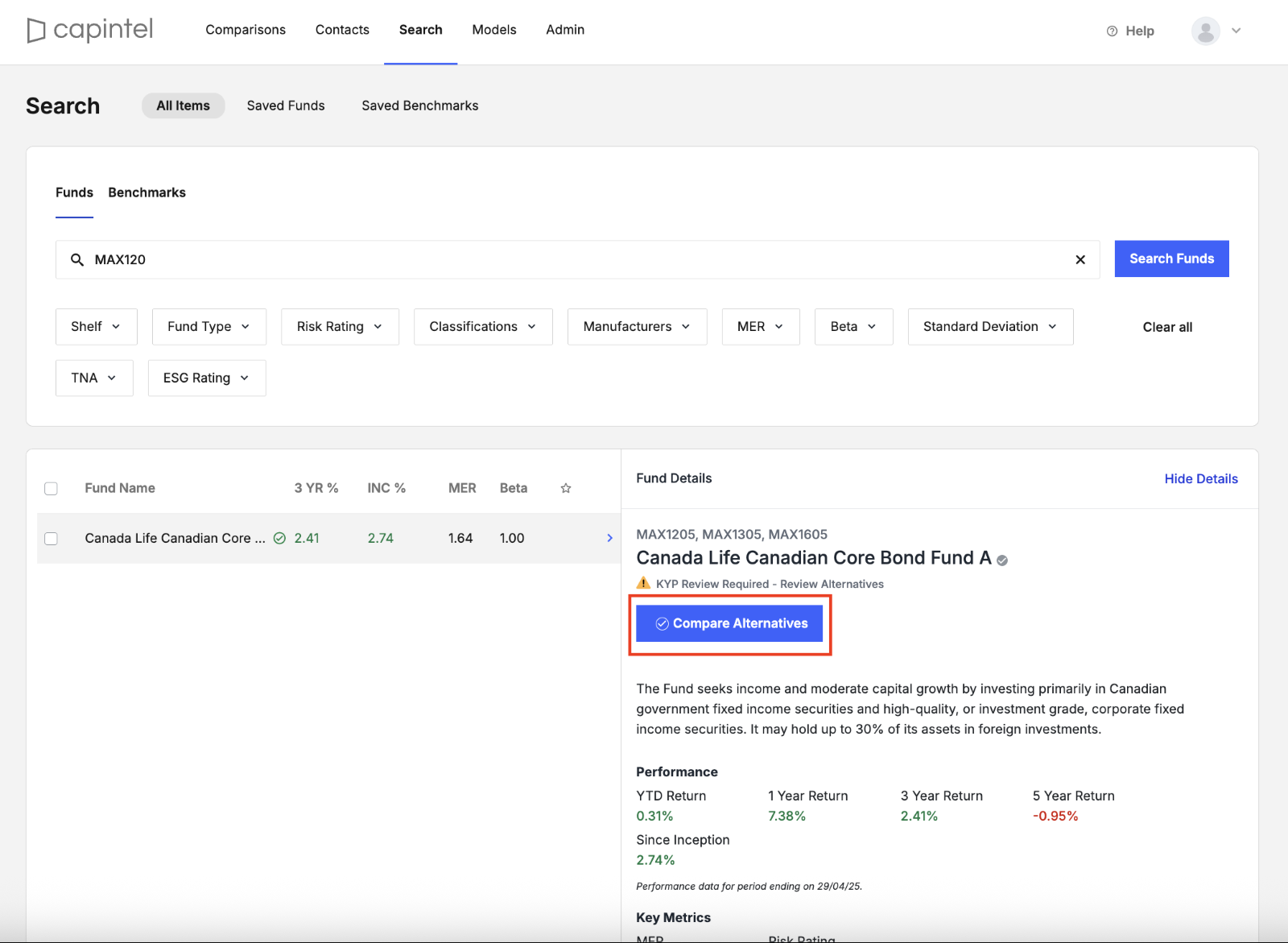Select the Funds tab
This screenshot has width=1288, height=943.
tap(74, 192)
